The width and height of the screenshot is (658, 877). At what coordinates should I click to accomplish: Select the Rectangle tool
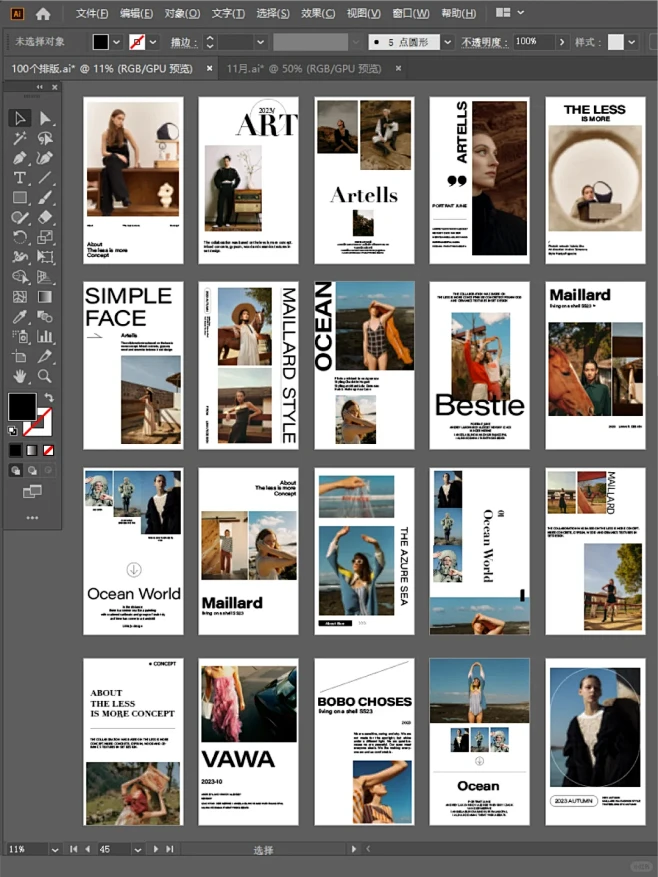coord(20,197)
